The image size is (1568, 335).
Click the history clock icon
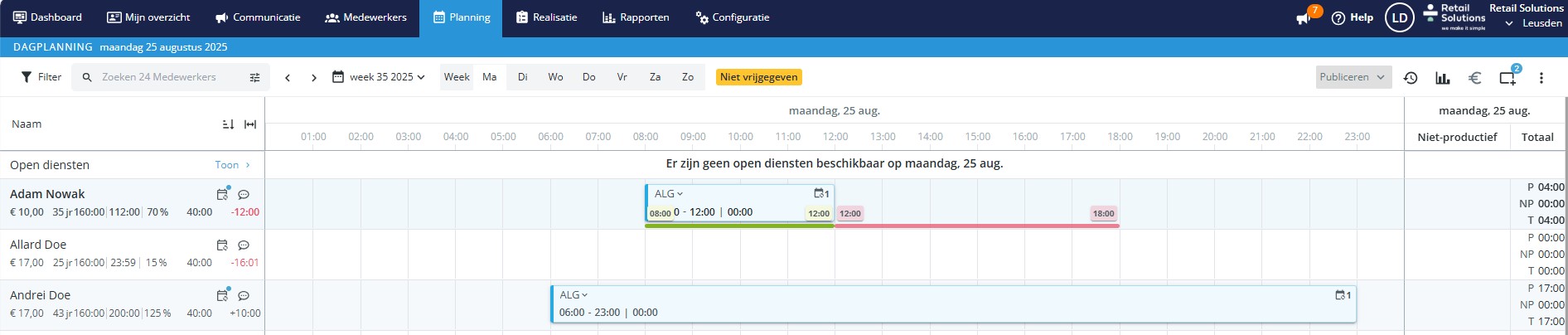1411,78
